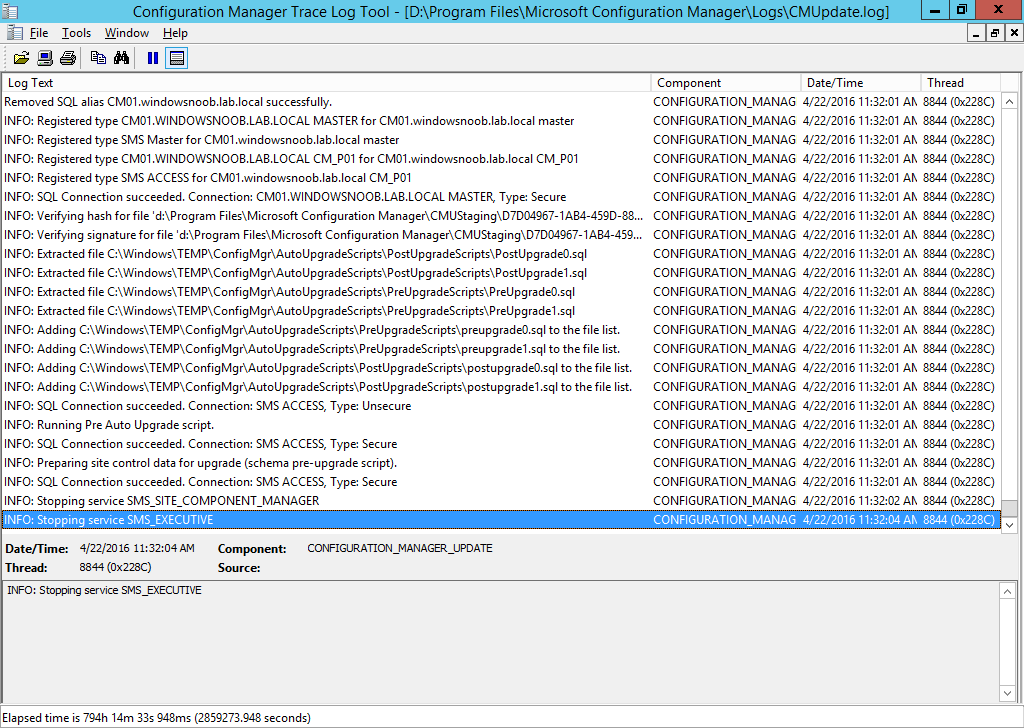This screenshot has height=728, width=1024.
Task: Click log list scroll down arrow
Action: pos(1010,524)
